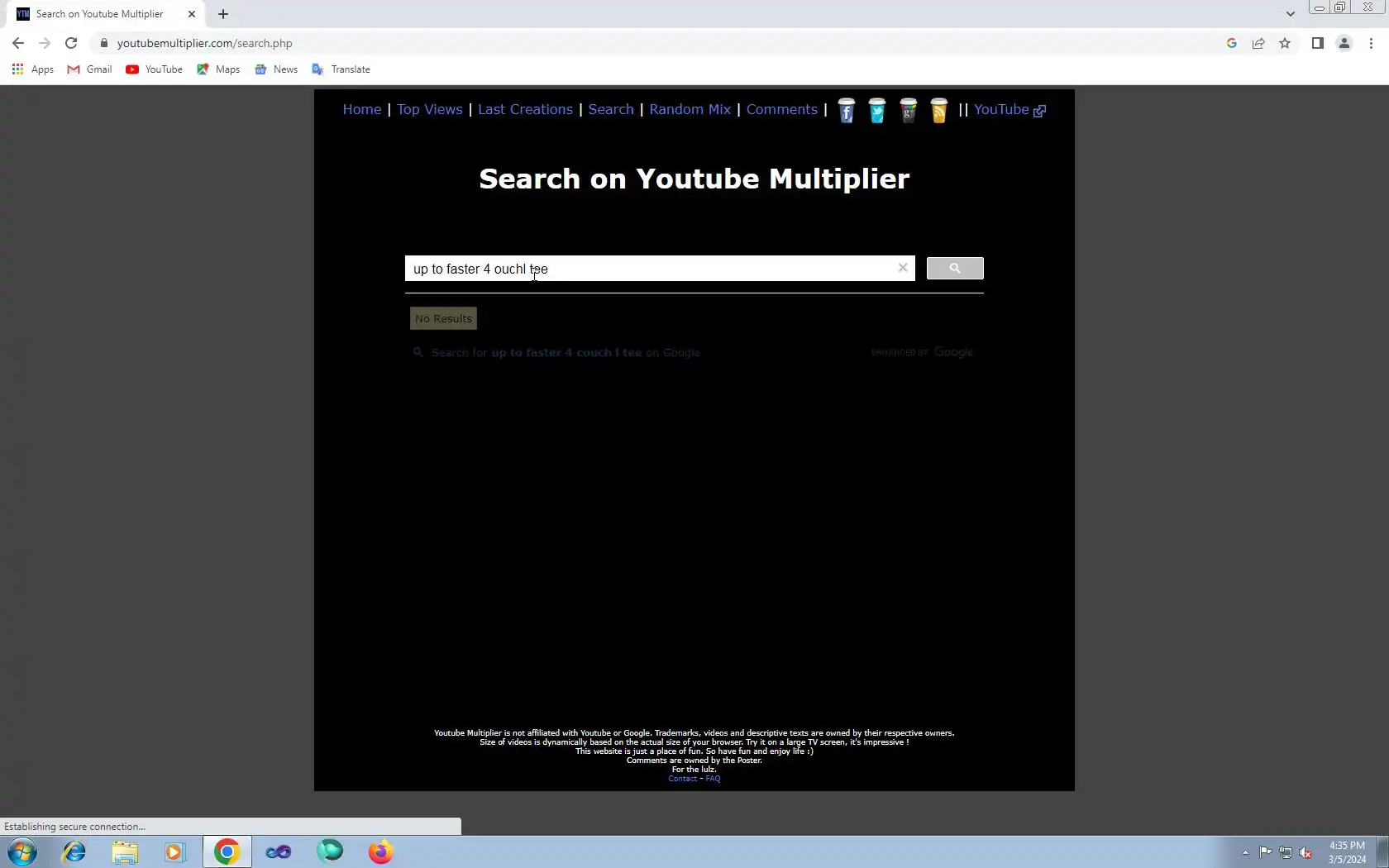Bookmark this page with star icon

1285,43
